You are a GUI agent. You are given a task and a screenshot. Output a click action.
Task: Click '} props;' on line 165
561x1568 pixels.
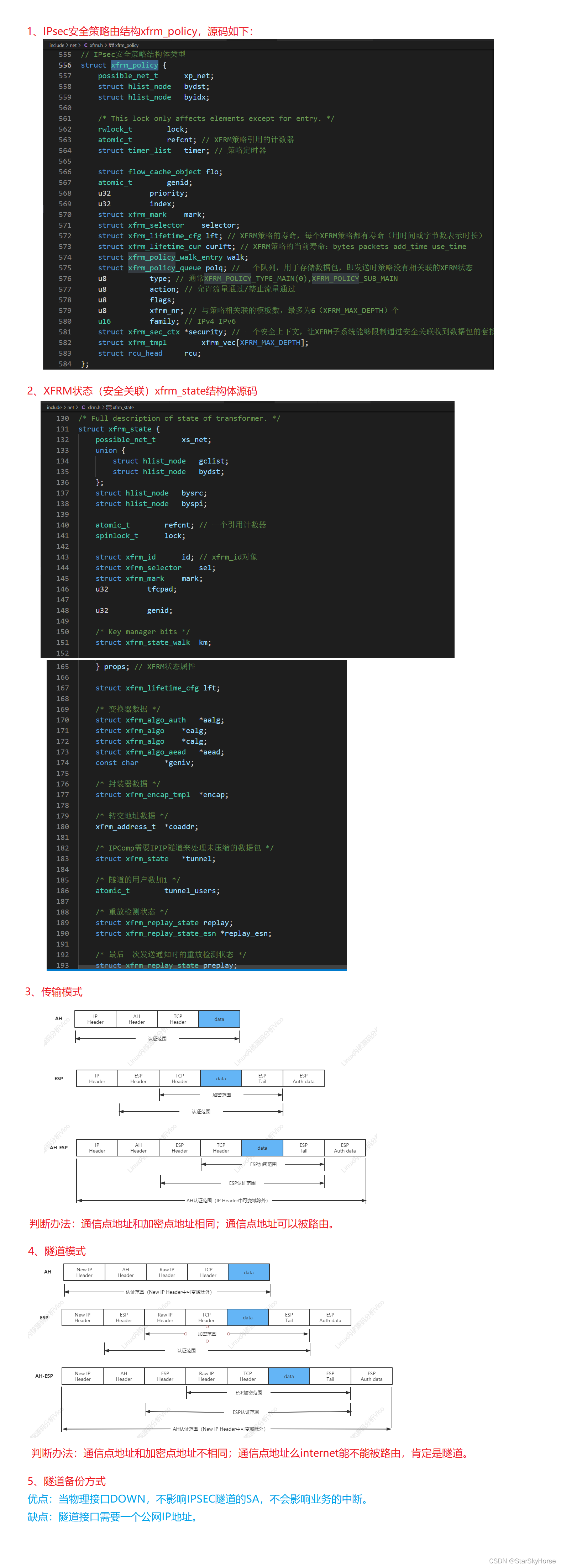click(x=113, y=667)
